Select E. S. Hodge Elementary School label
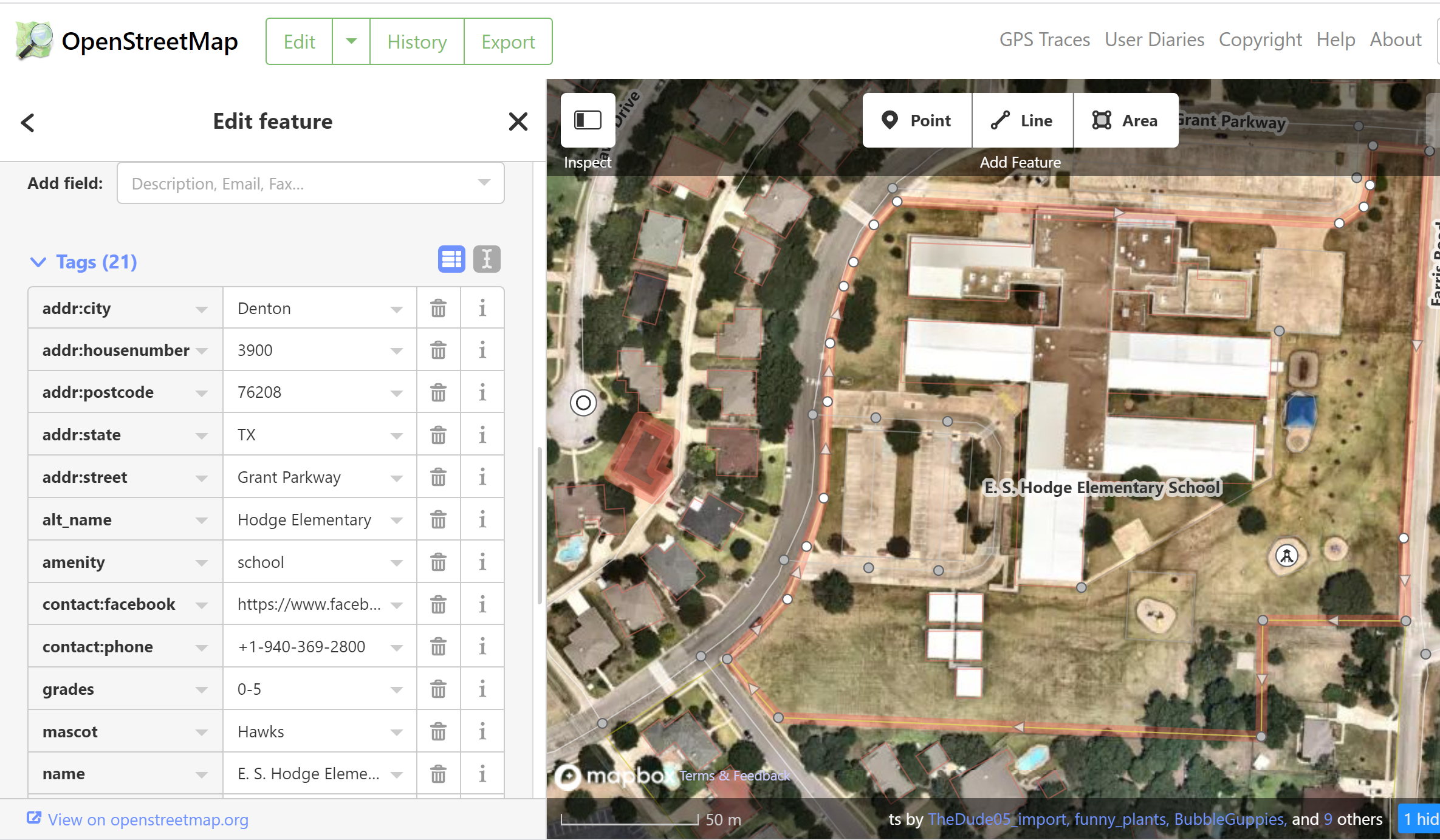Viewport: 1440px width, 840px height. (1102, 488)
